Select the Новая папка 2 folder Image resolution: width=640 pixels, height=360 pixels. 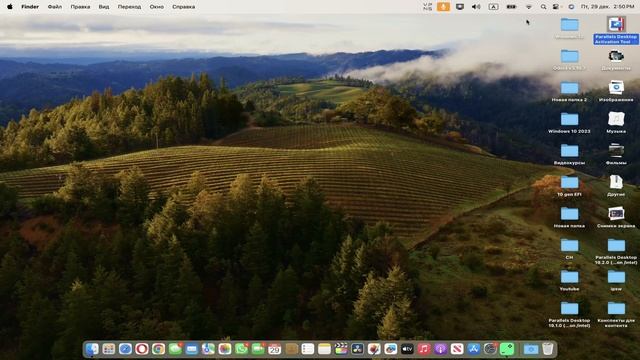[x=569, y=91]
